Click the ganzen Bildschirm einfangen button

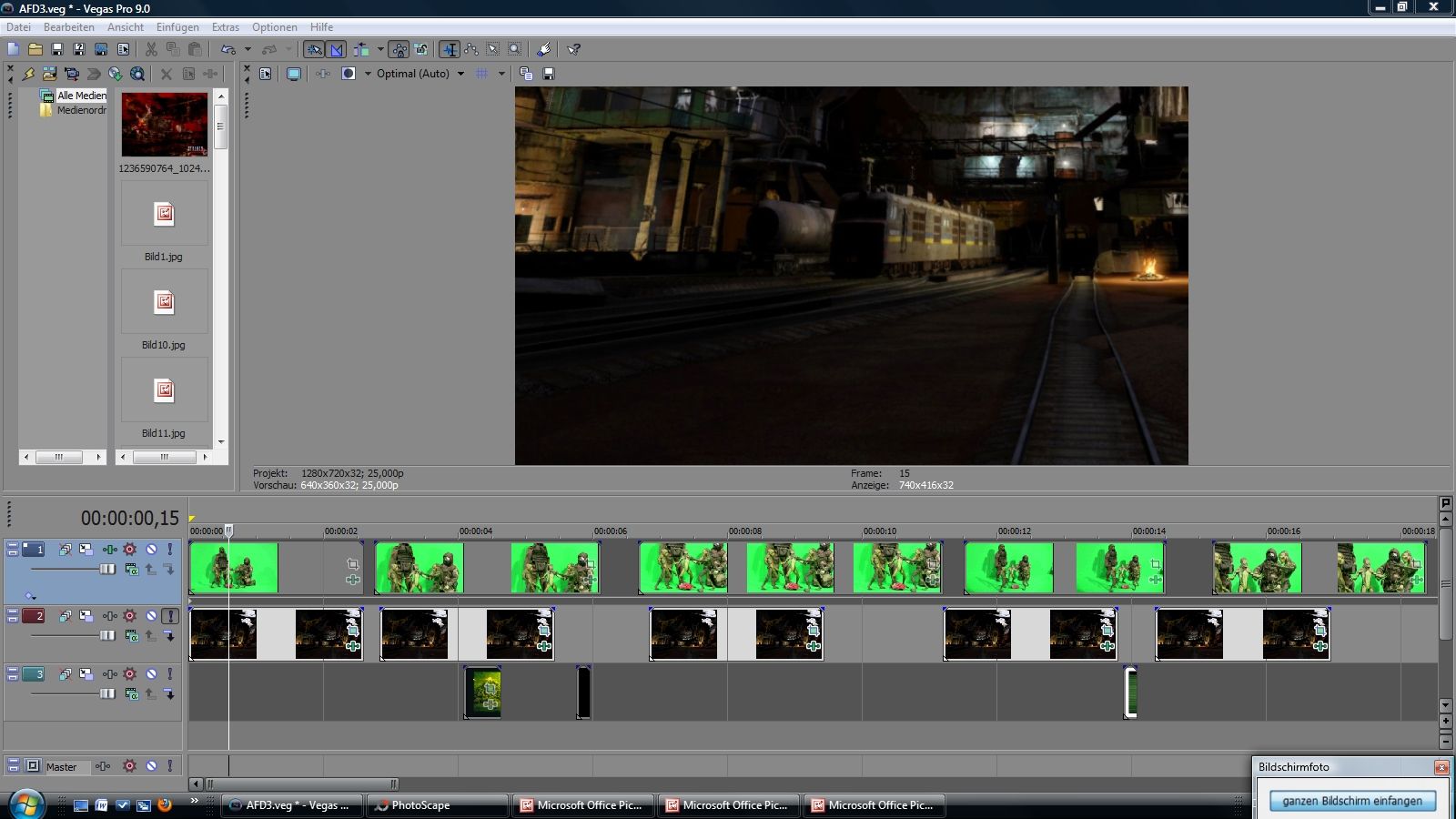(x=1352, y=801)
